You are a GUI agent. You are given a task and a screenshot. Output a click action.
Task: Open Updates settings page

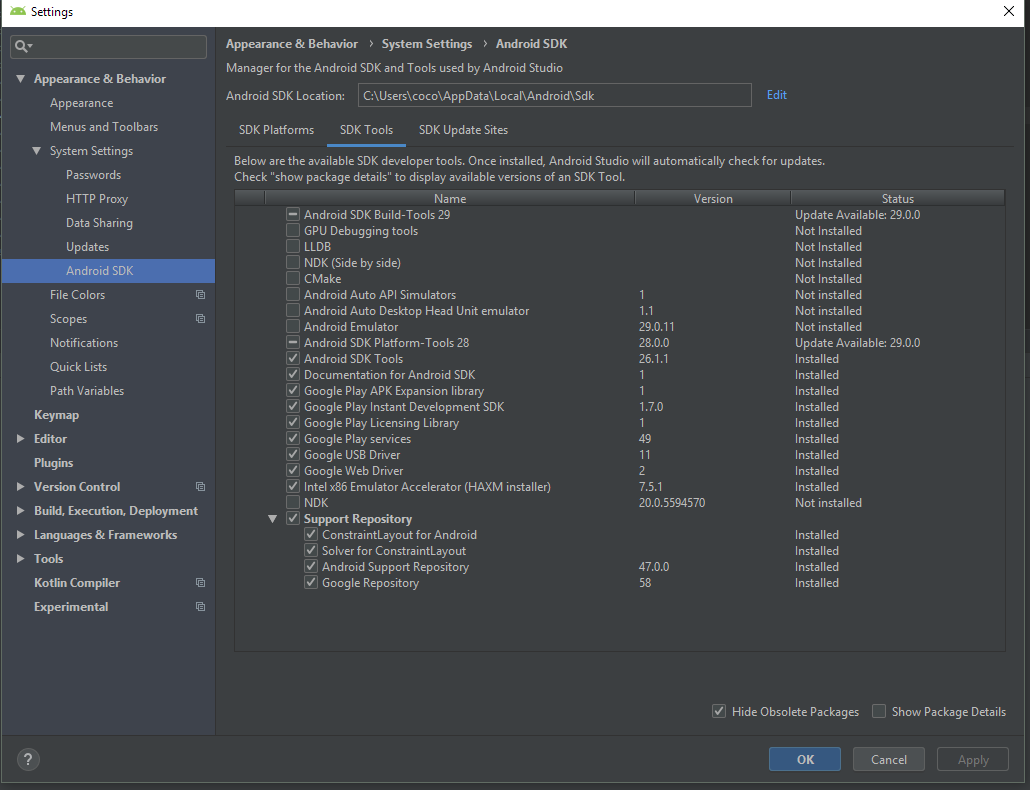point(87,247)
